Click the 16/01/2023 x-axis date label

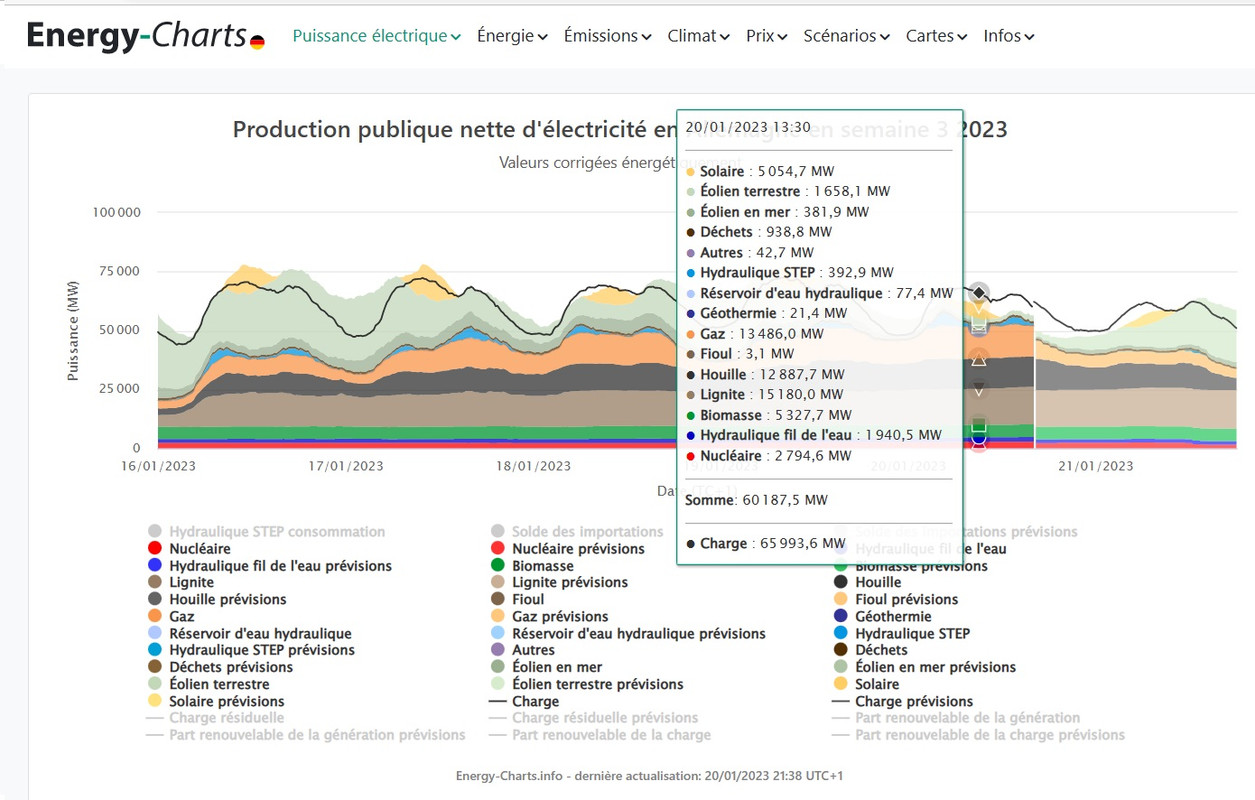point(159,466)
